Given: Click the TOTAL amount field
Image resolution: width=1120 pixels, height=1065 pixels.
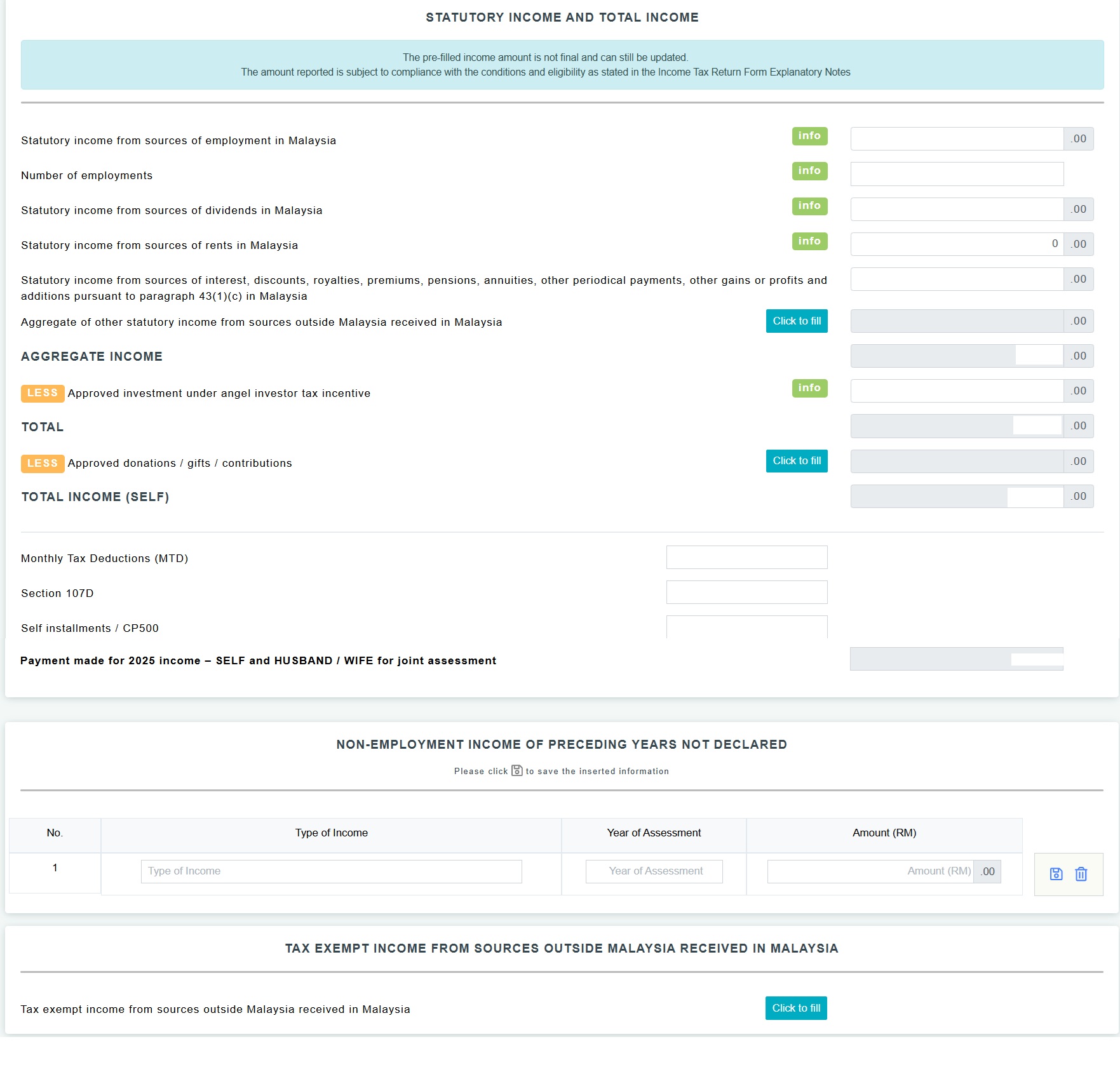Looking at the screenshot, I should [x=957, y=426].
